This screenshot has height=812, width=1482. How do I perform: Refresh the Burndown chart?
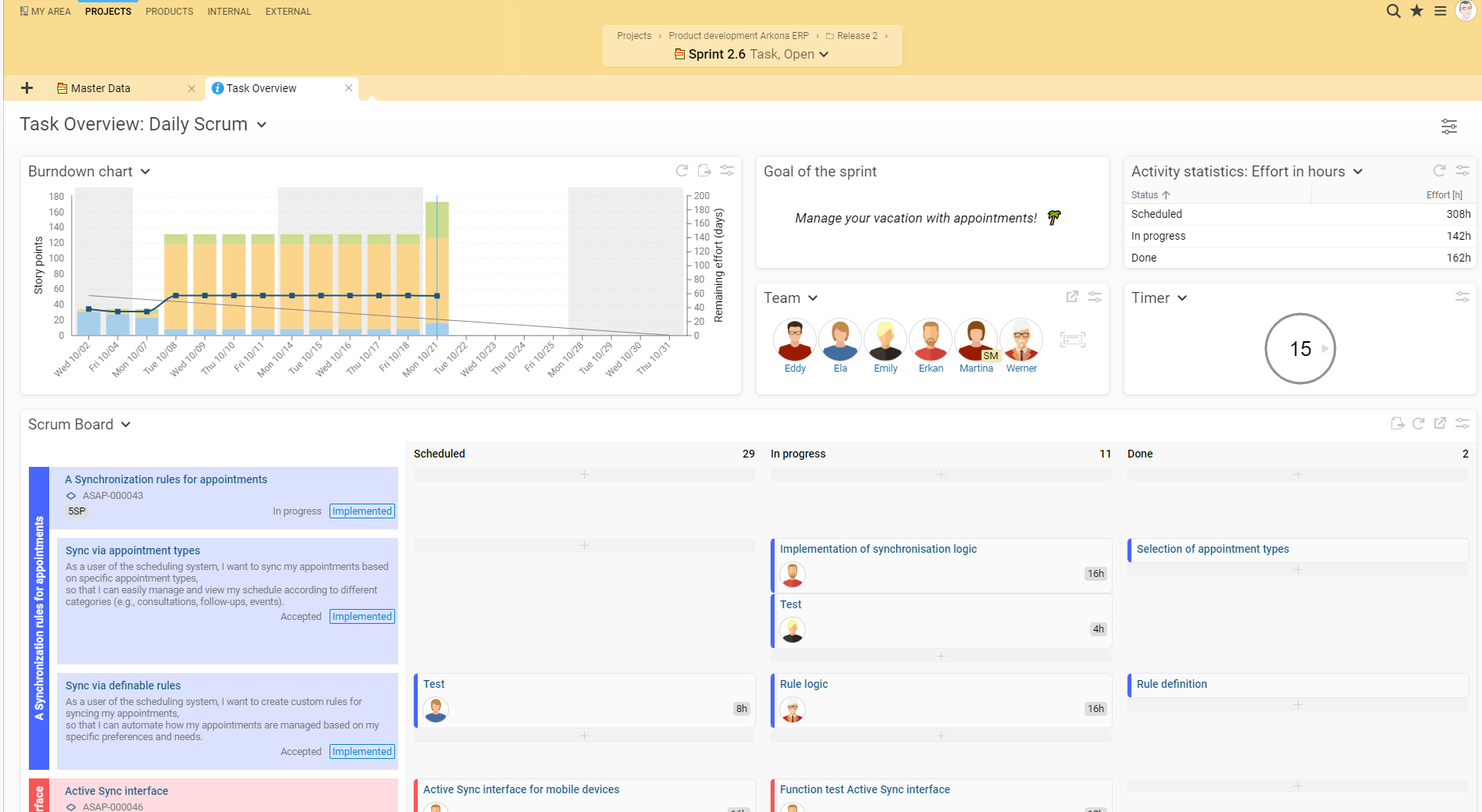click(682, 171)
